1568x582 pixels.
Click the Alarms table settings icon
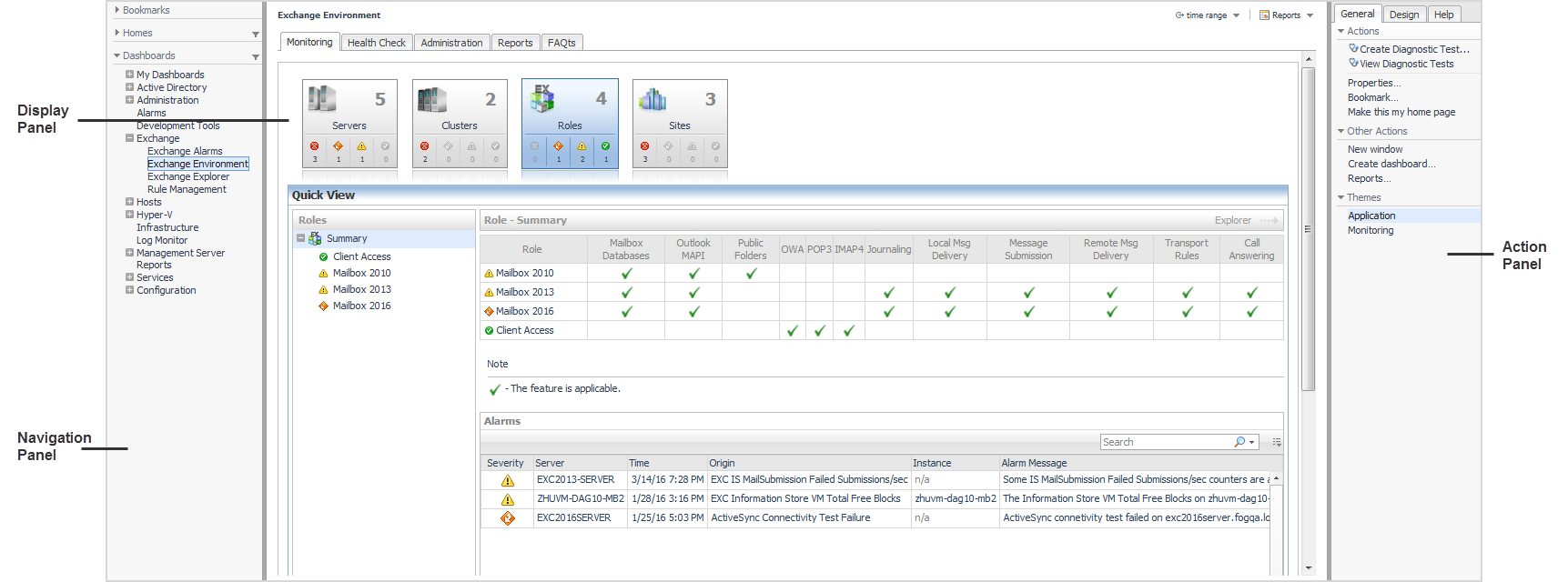[1277, 442]
